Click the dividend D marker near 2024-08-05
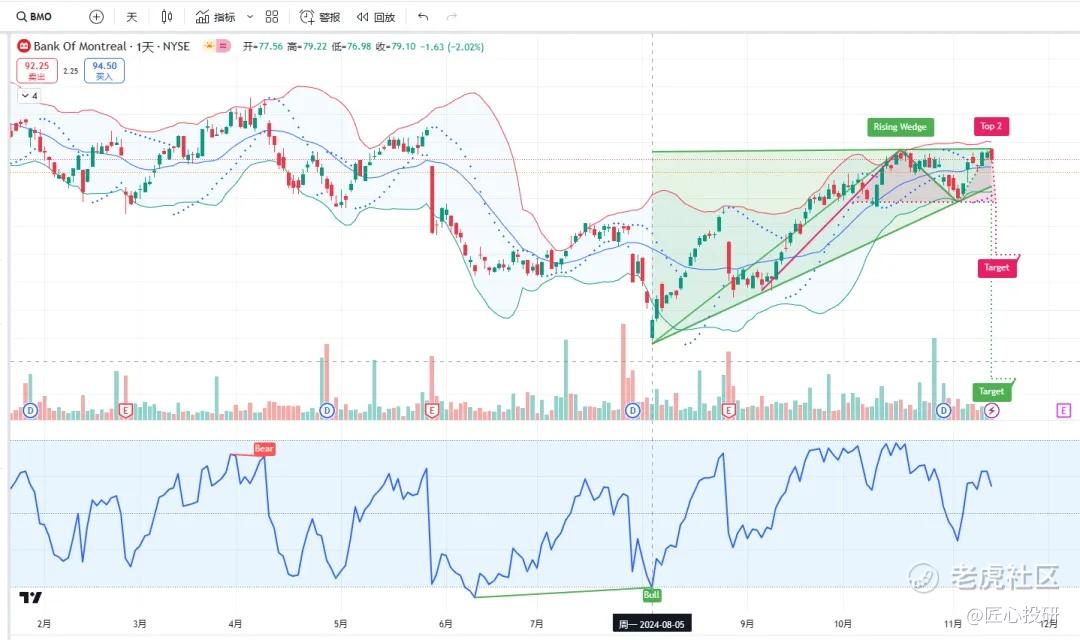This screenshot has height=640, width=1080. tap(632, 411)
